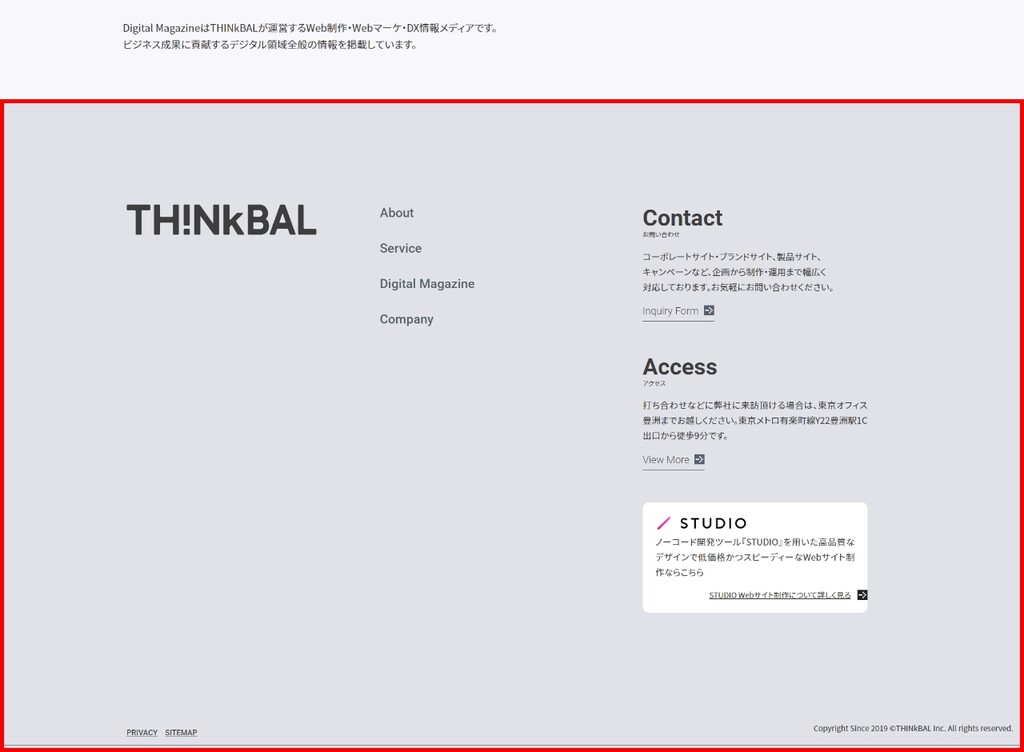Click the arrow icon beside View More
1024x752 pixels.
click(x=699, y=460)
